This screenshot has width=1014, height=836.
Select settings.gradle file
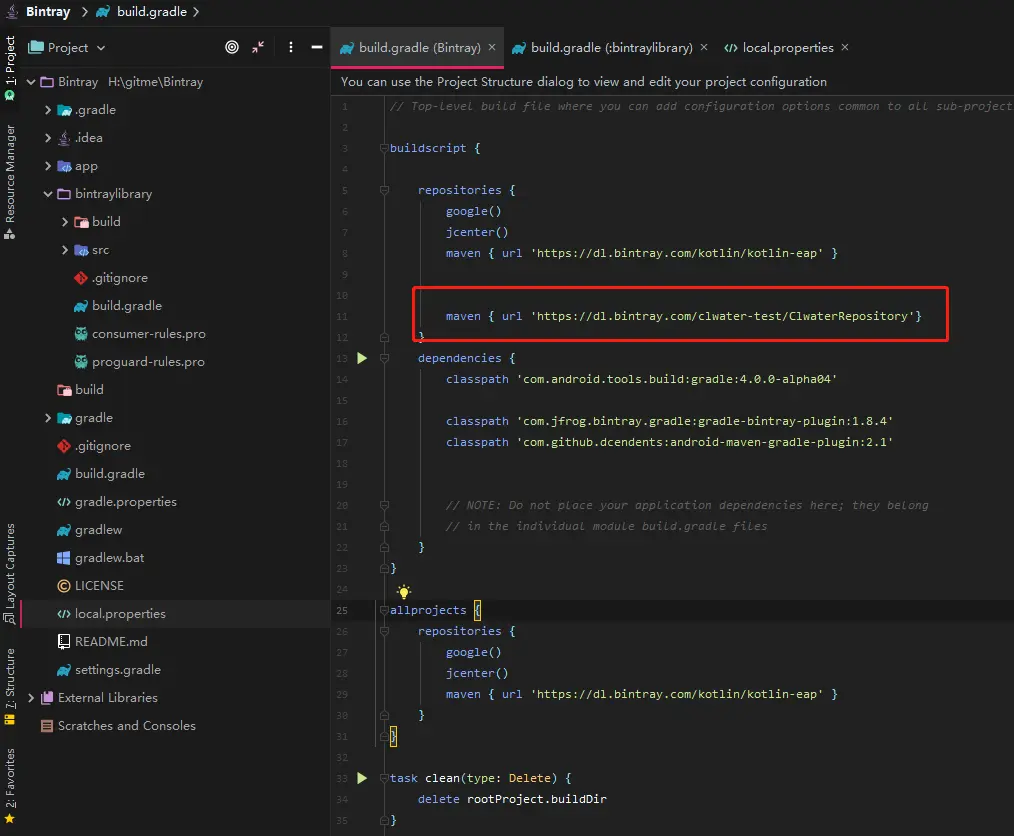(x=109, y=670)
